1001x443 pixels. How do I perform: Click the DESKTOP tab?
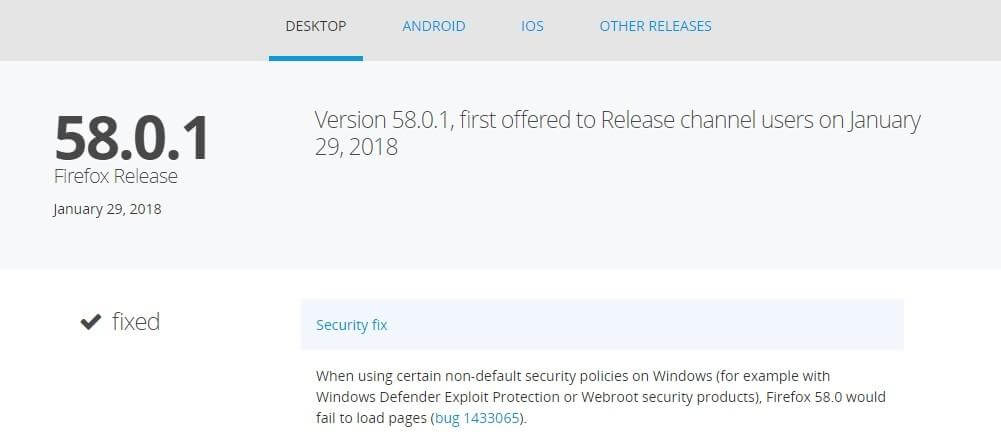point(316,26)
